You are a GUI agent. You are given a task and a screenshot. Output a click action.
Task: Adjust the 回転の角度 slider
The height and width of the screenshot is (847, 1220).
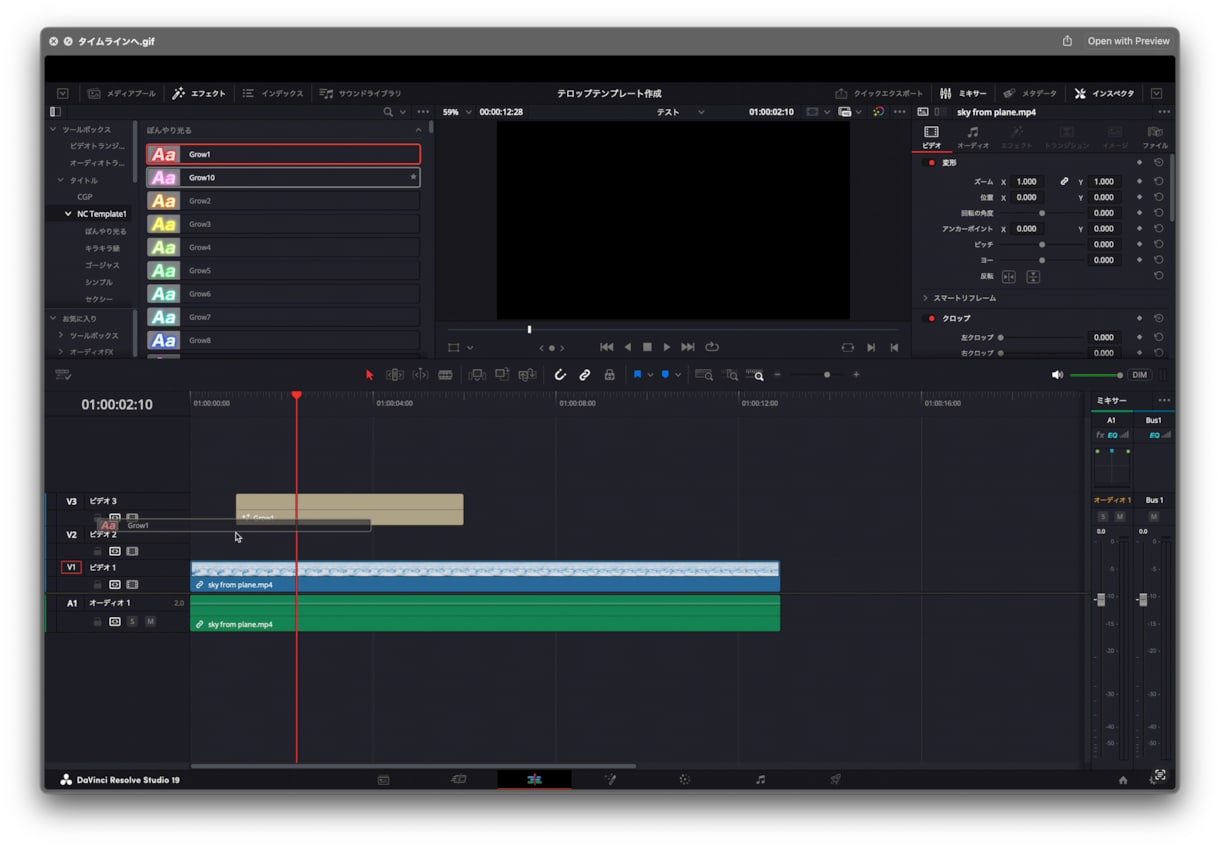point(1041,213)
